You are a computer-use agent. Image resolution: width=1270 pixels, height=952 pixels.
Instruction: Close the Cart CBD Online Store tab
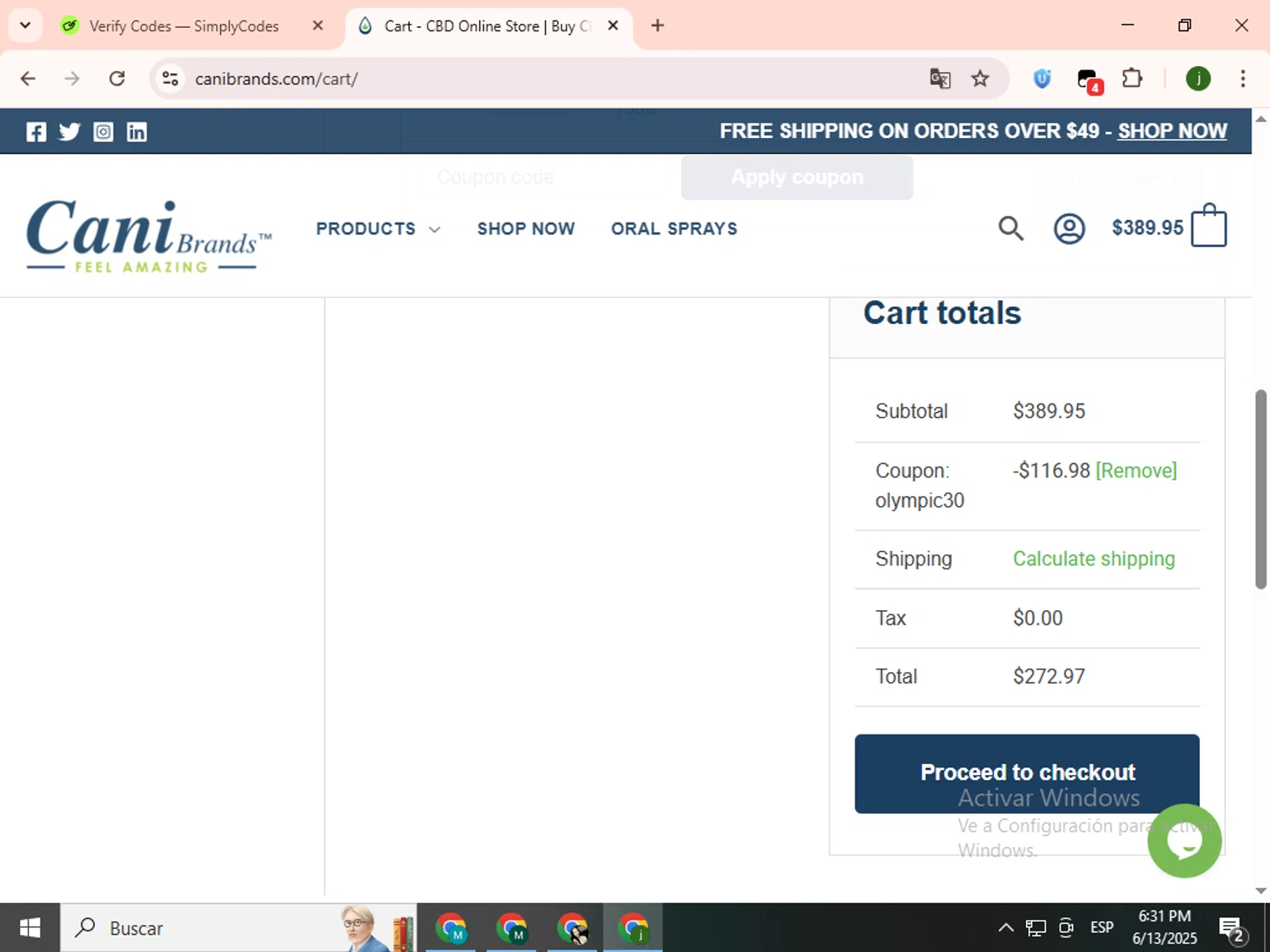pyautogui.click(x=613, y=25)
